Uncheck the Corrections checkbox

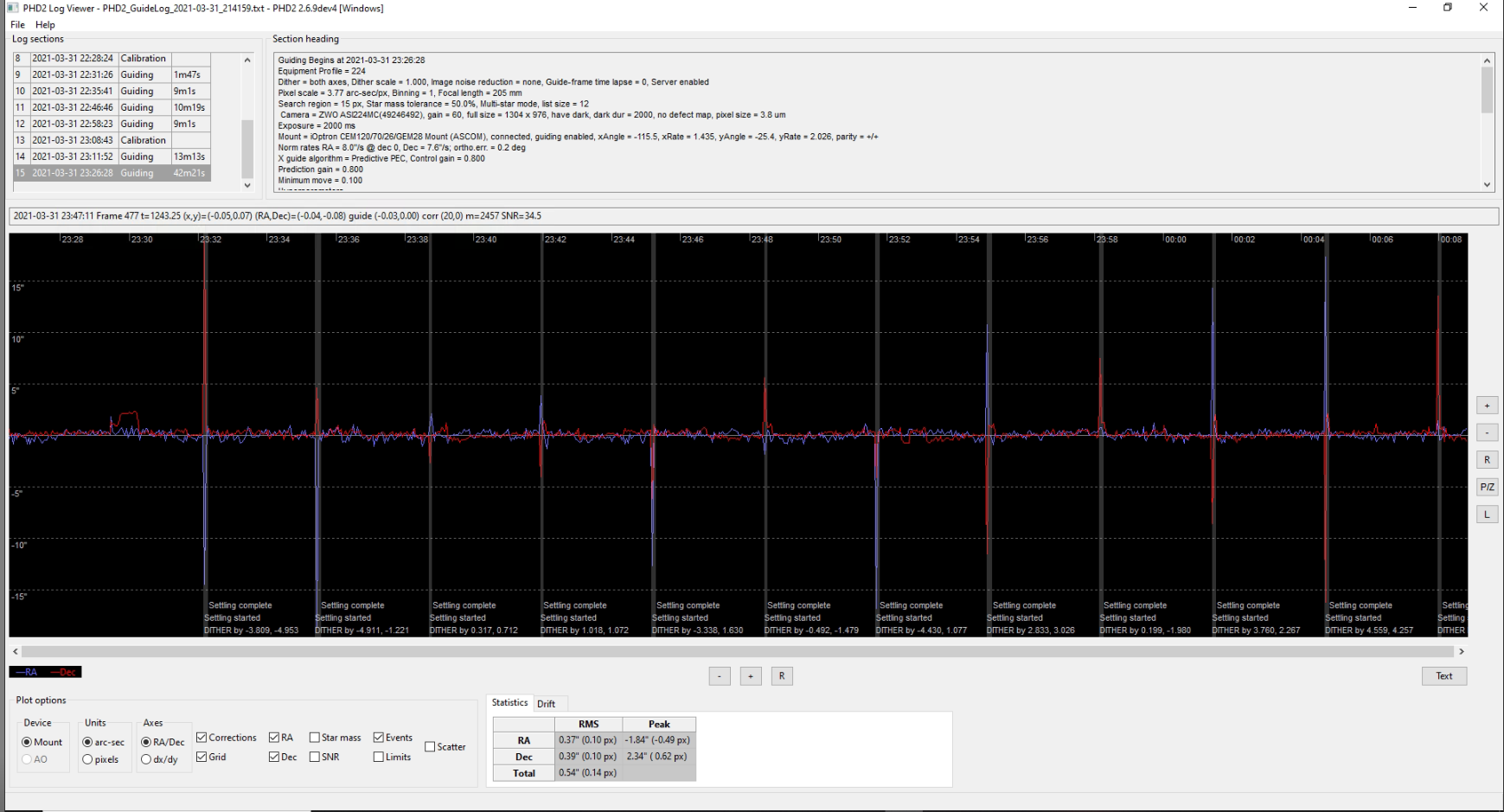(227, 738)
